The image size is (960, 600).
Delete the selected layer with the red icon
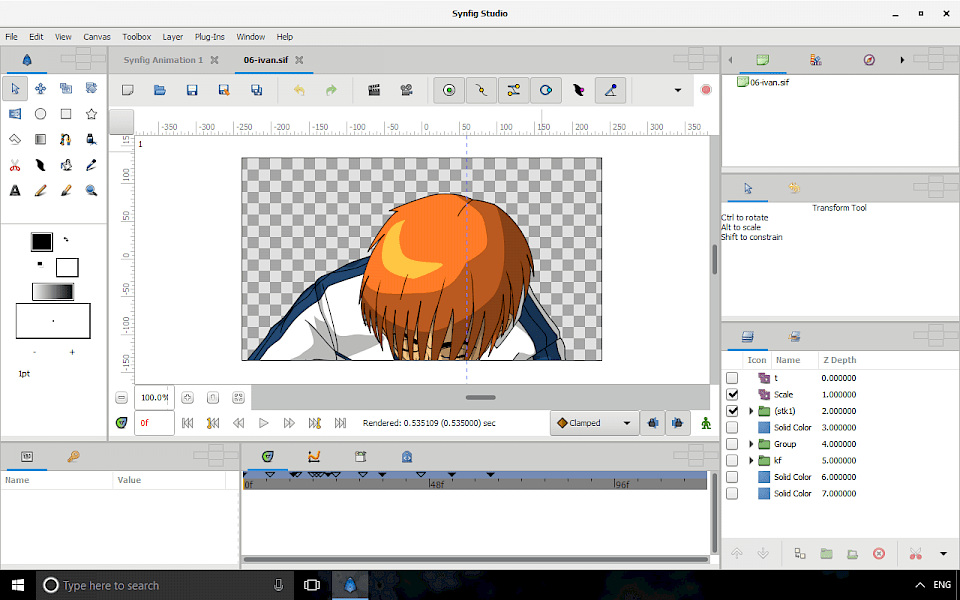click(x=879, y=553)
